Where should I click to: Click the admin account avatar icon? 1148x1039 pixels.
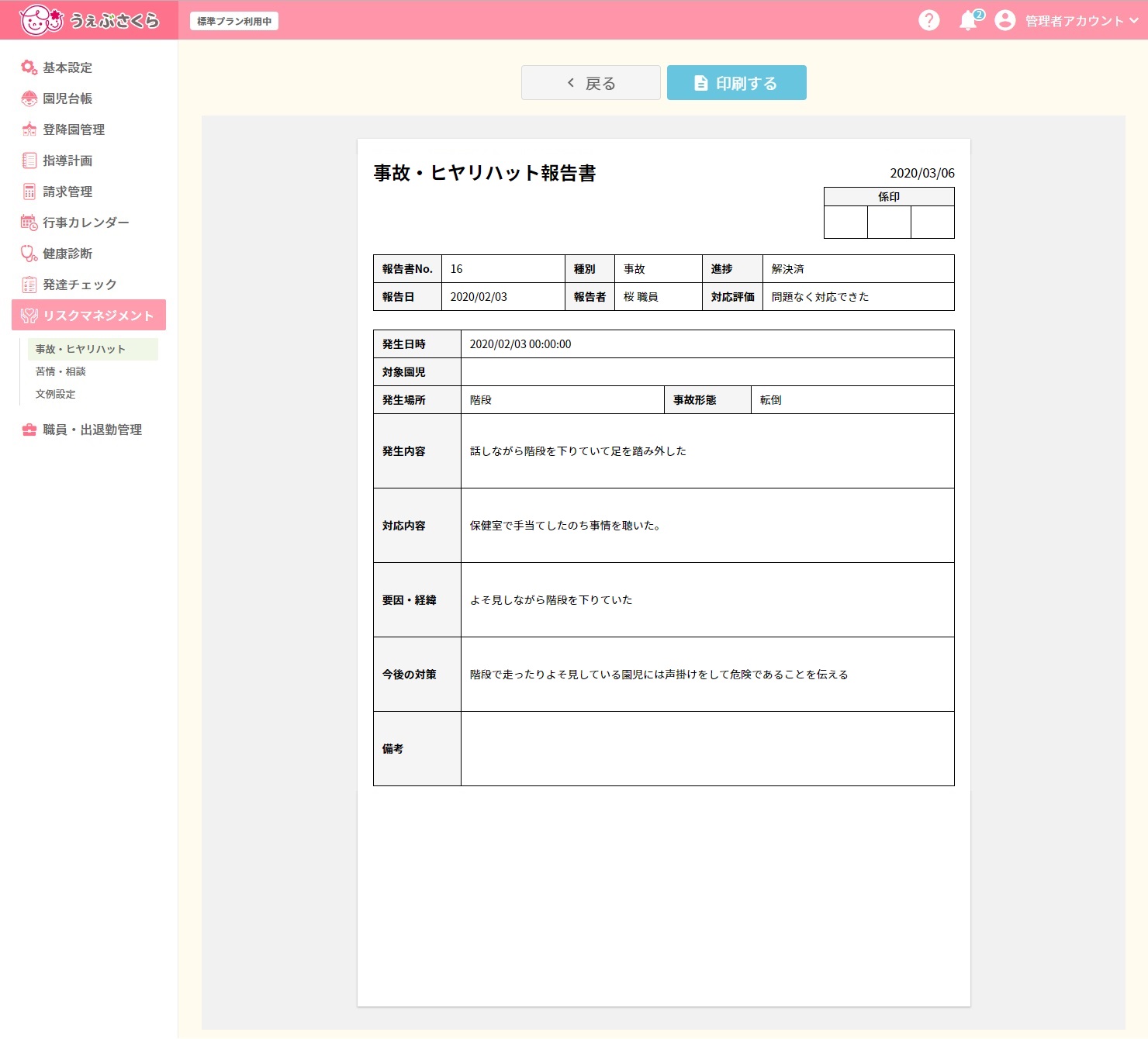pos(1004,20)
